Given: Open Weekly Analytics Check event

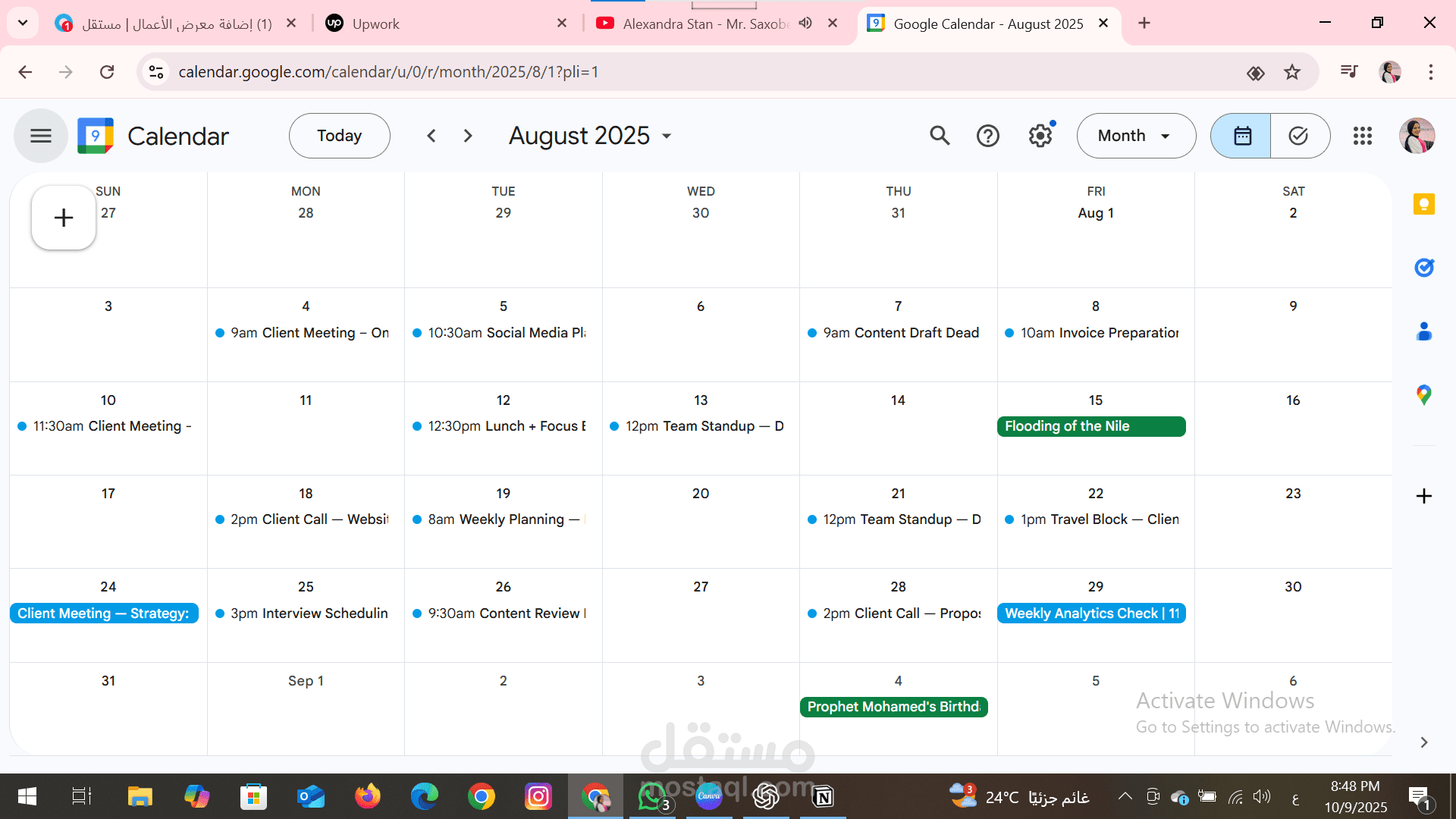Looking at the screenshot, I should (1091, 613).
